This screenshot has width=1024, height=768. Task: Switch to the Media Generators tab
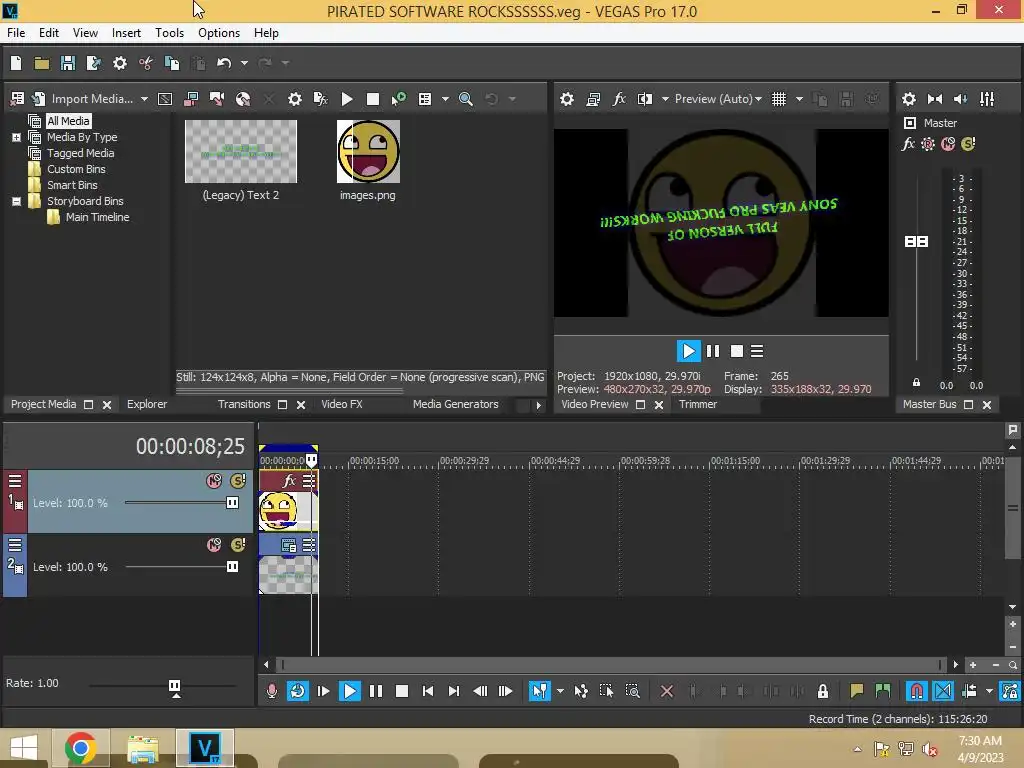point(455,404)
